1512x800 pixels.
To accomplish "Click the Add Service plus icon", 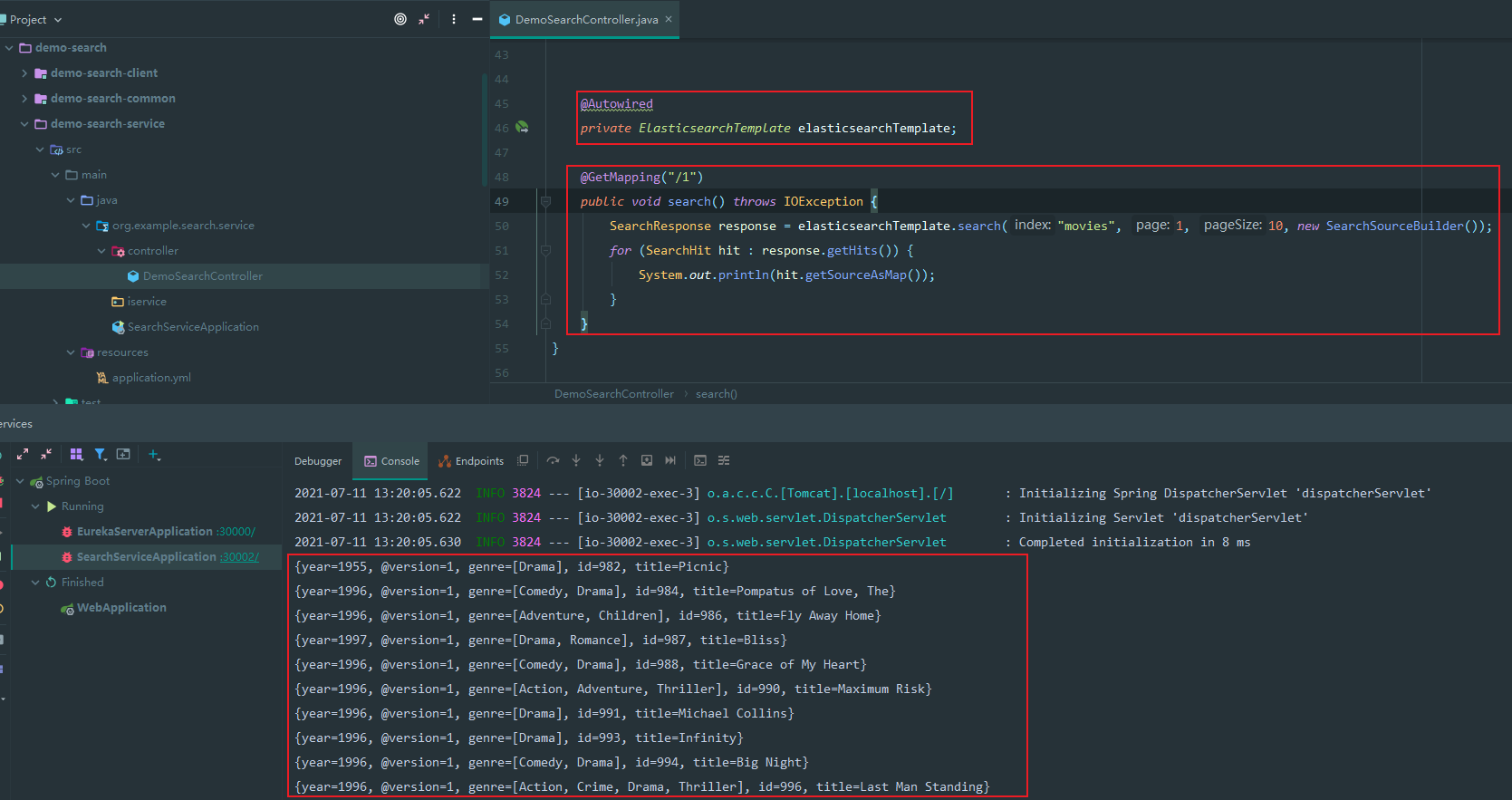I will point(154,455).
